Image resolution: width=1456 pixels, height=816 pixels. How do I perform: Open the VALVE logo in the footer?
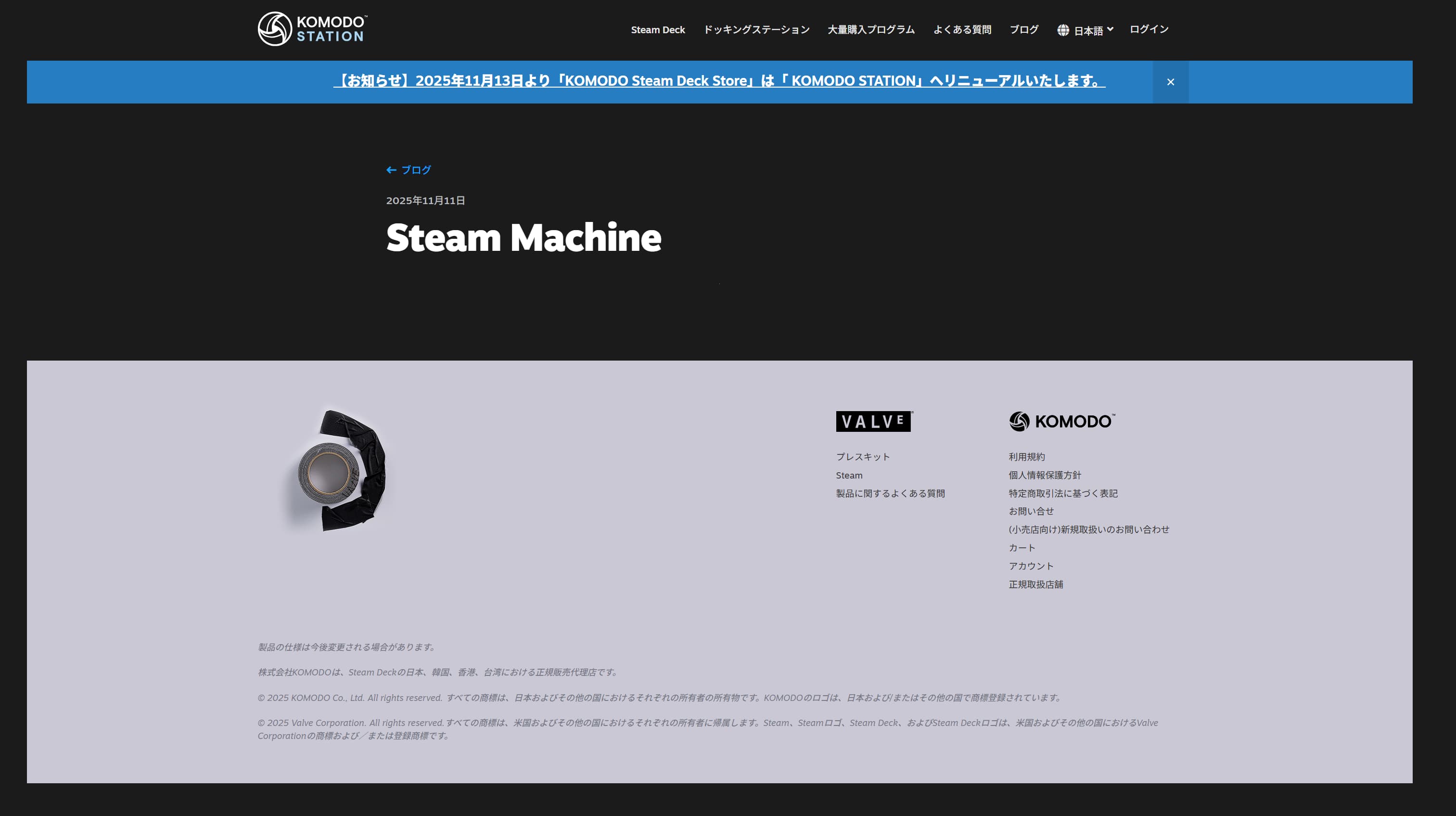pyautogui.click(x=873, y=422)
